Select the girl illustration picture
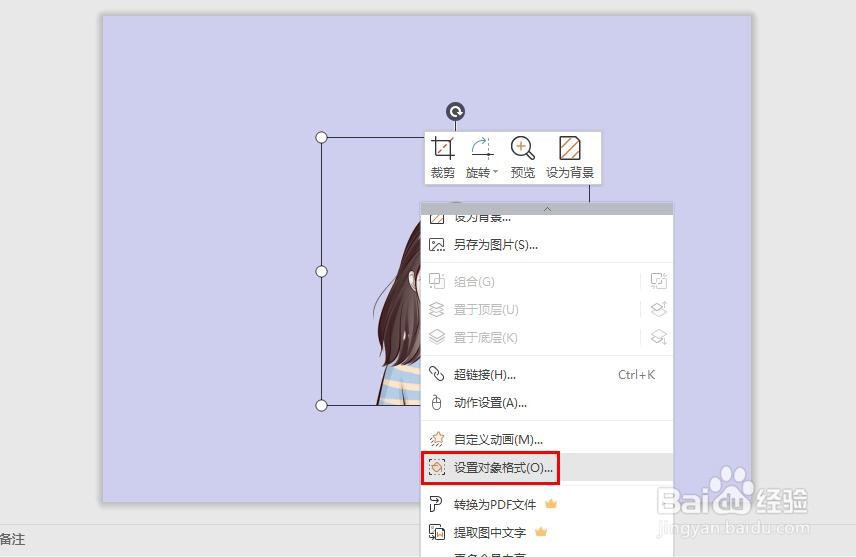Viewport: 856px width, 557px height. point(397,317)
